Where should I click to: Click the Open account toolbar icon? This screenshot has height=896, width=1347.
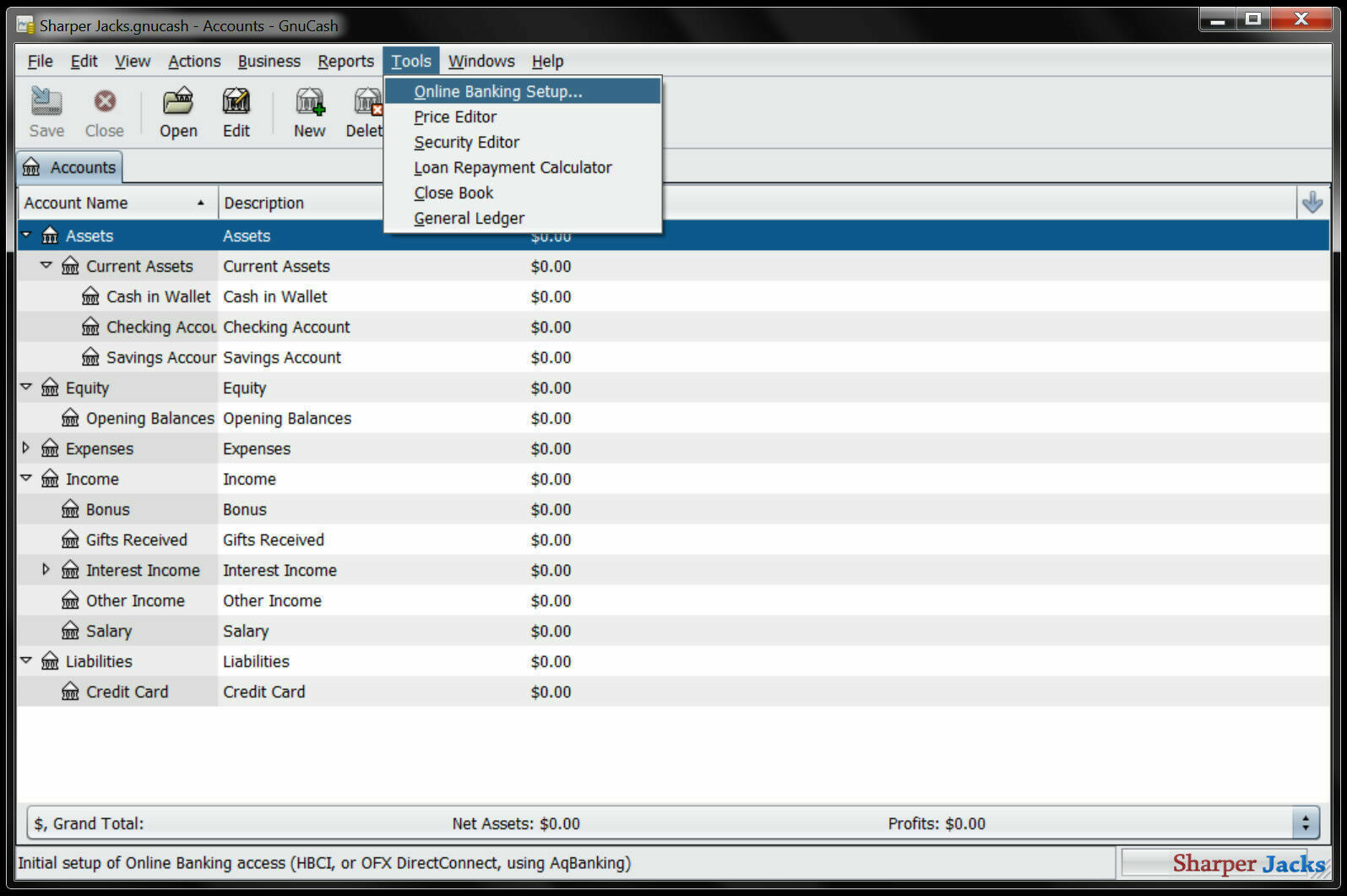pos(178,102)
